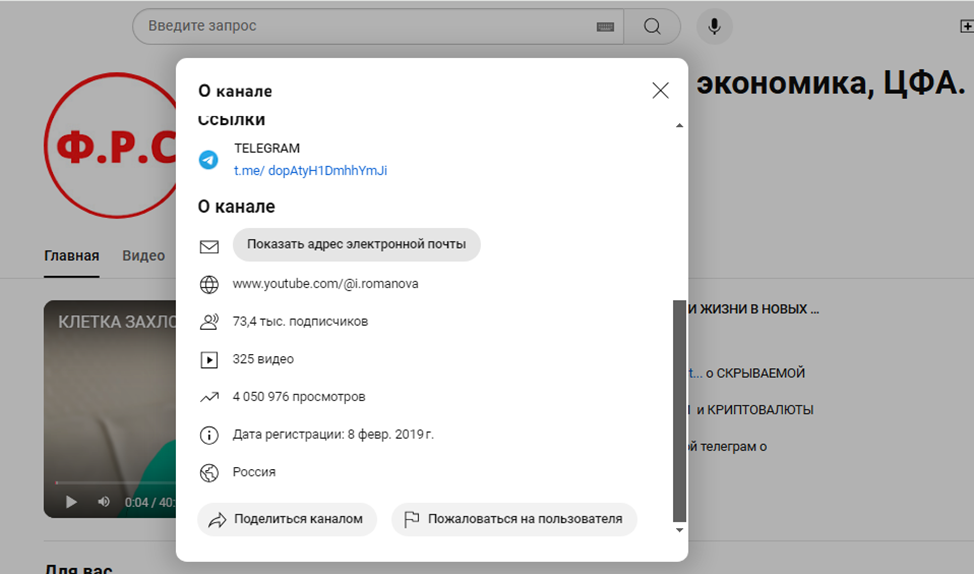Screen dimensions: 974x574
Task: Play the featured video
Action: point(71,502)
